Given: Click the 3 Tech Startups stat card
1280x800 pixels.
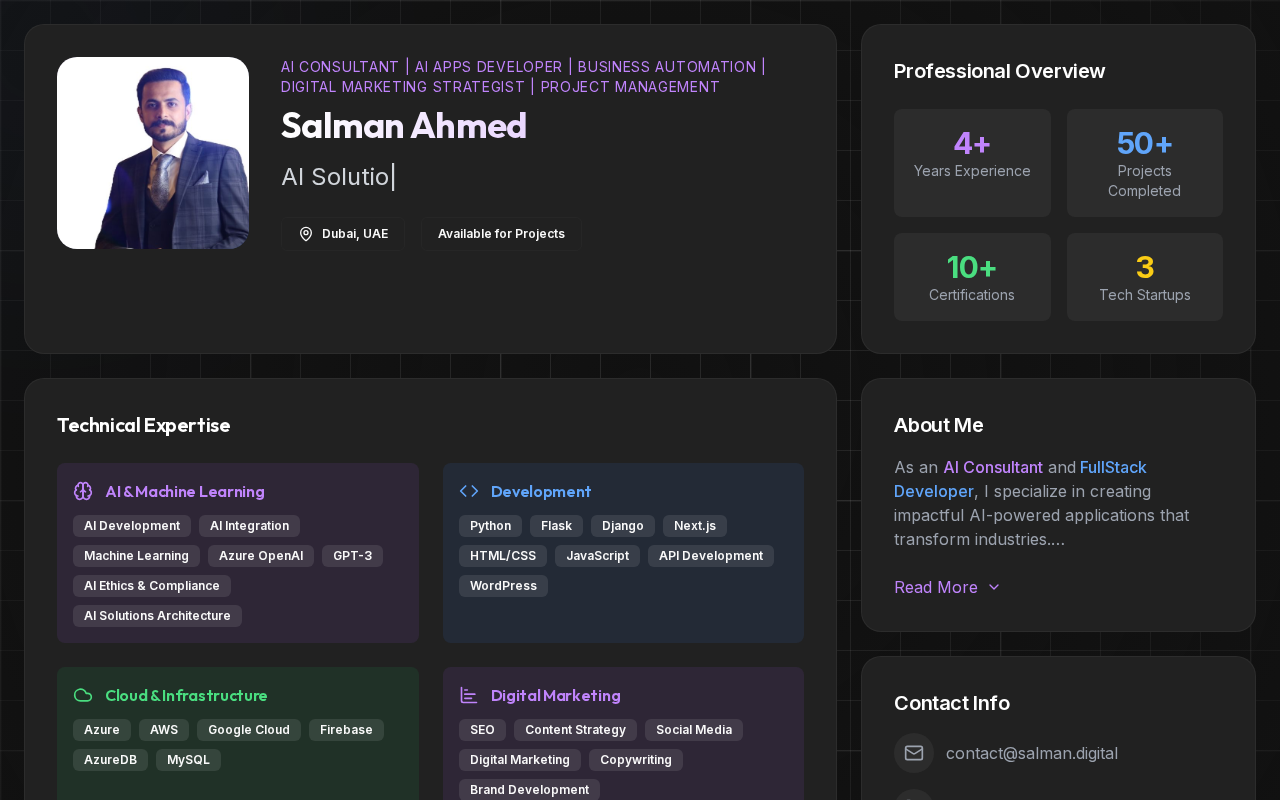Looking at the screenshot, I should tap(1145, 277).
